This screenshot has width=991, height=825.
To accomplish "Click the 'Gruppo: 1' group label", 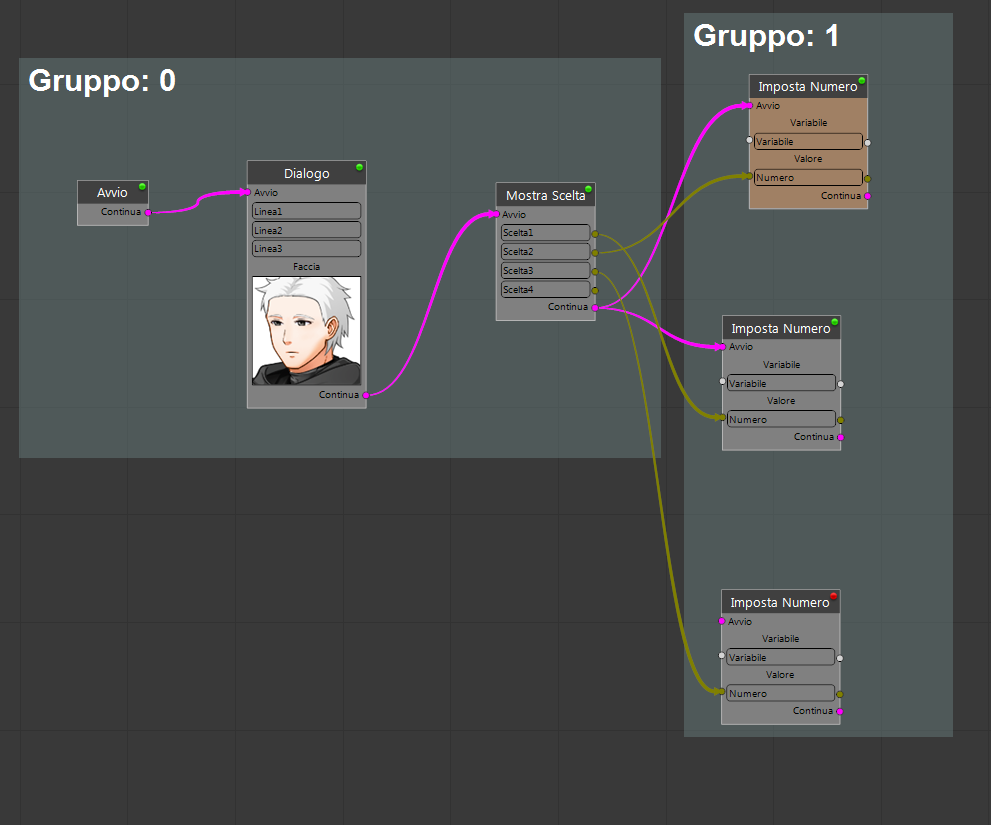I will (x=766, y=35).
